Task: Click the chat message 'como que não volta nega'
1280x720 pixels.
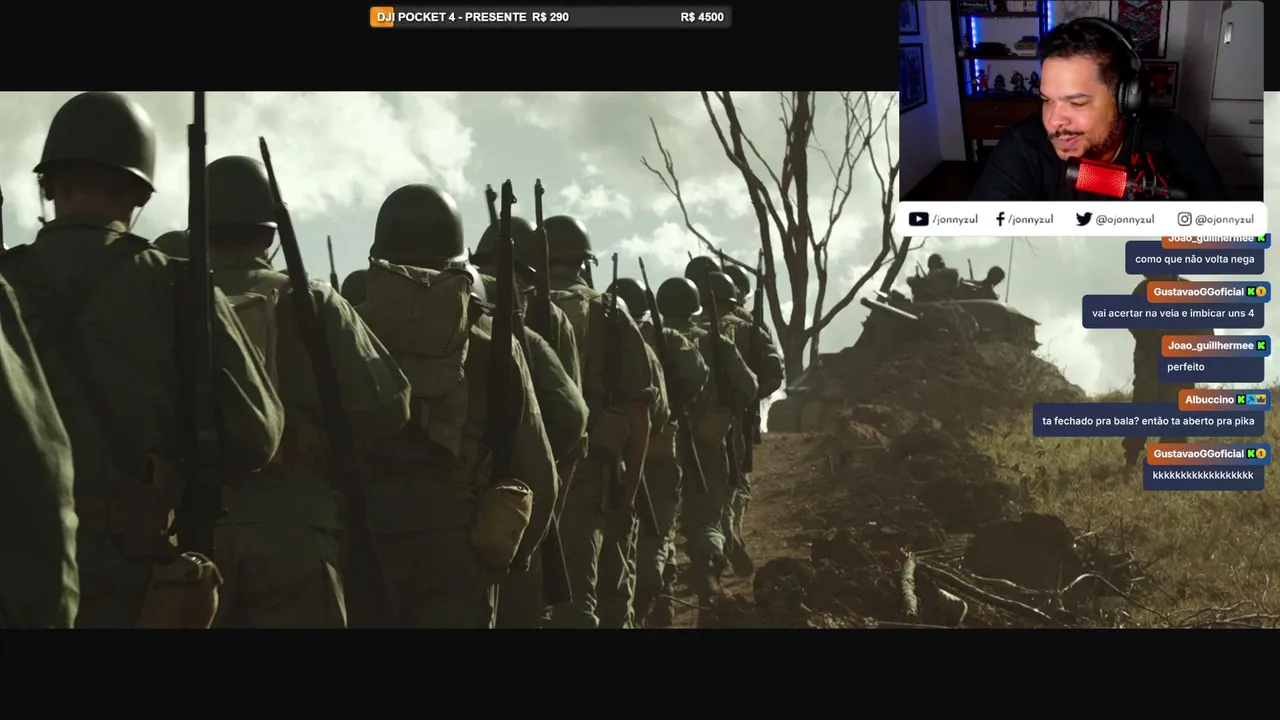Action: 1194,259
